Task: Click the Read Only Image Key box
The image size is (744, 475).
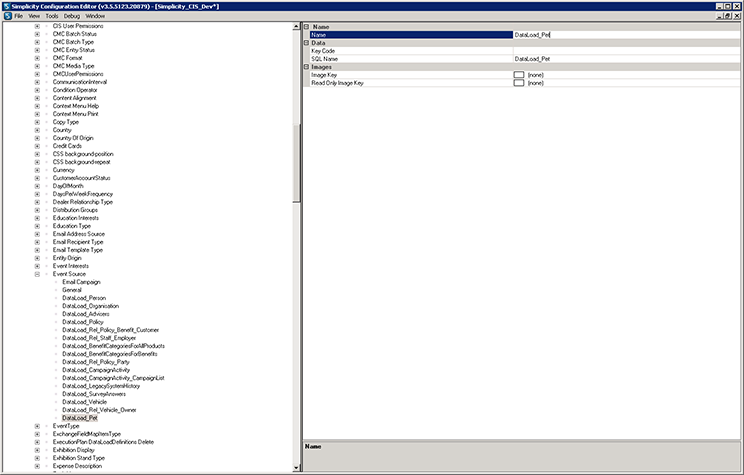Action: tap(519, 83)
